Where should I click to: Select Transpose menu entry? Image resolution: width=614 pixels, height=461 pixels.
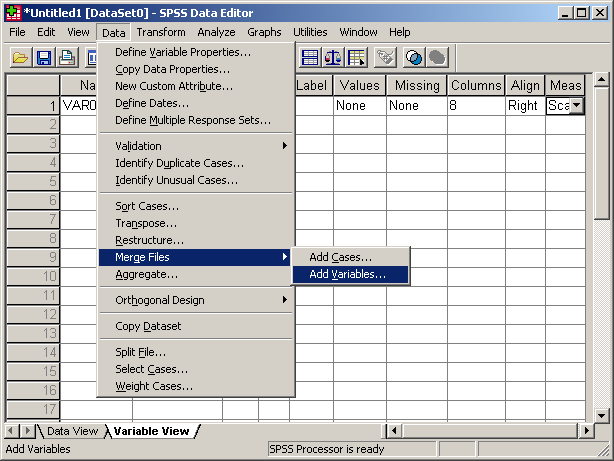tap(195, 223)
